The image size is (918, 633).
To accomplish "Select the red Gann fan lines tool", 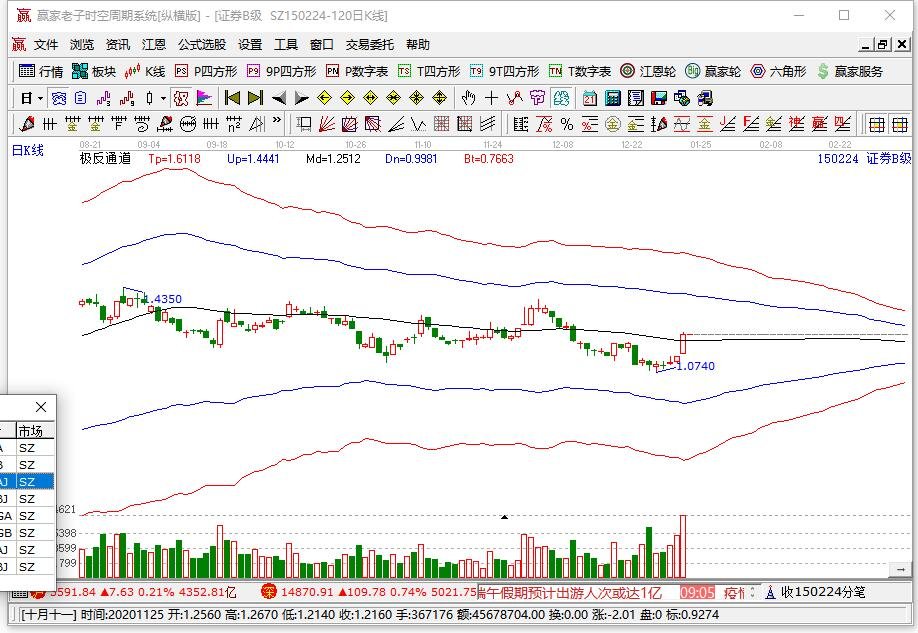I will (327, 124).
